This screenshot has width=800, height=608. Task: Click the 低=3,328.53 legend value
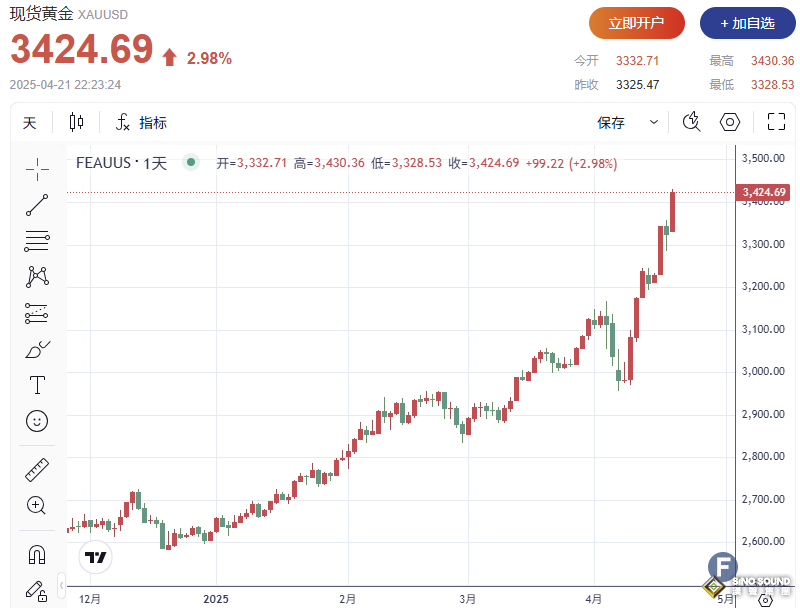tap(407, 163)
